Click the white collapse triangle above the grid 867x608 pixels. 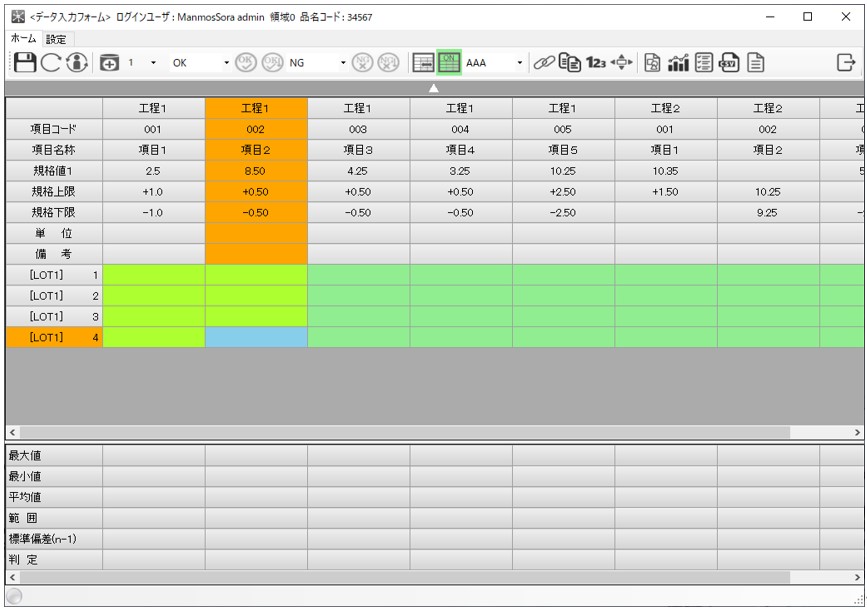point(434,88)
